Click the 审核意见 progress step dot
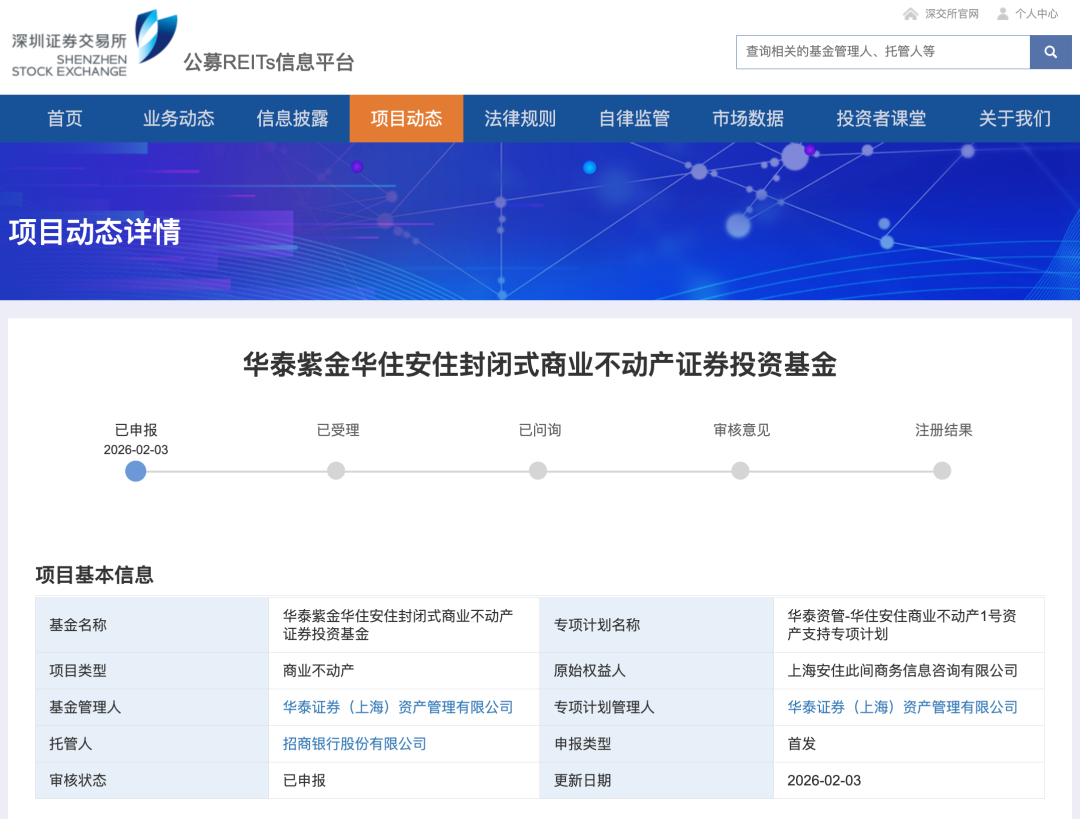This screenshot has width=1080, height=819. pos(740,471)
